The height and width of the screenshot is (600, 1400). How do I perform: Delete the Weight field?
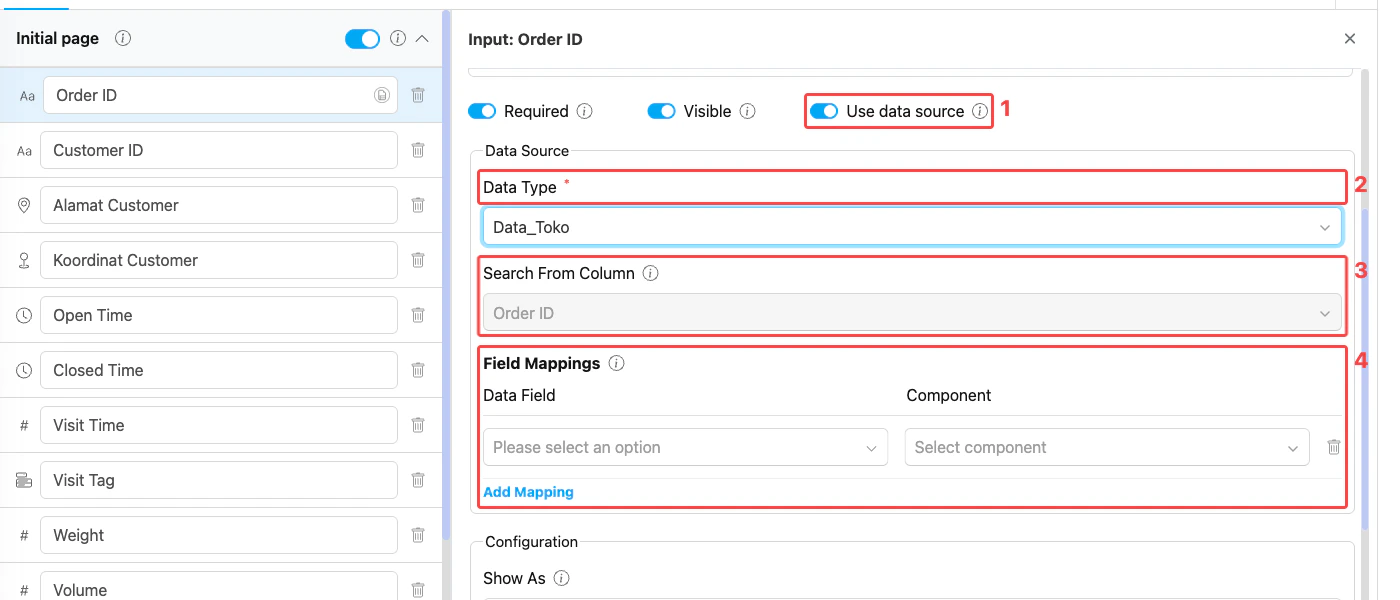(x=418, y=535)
